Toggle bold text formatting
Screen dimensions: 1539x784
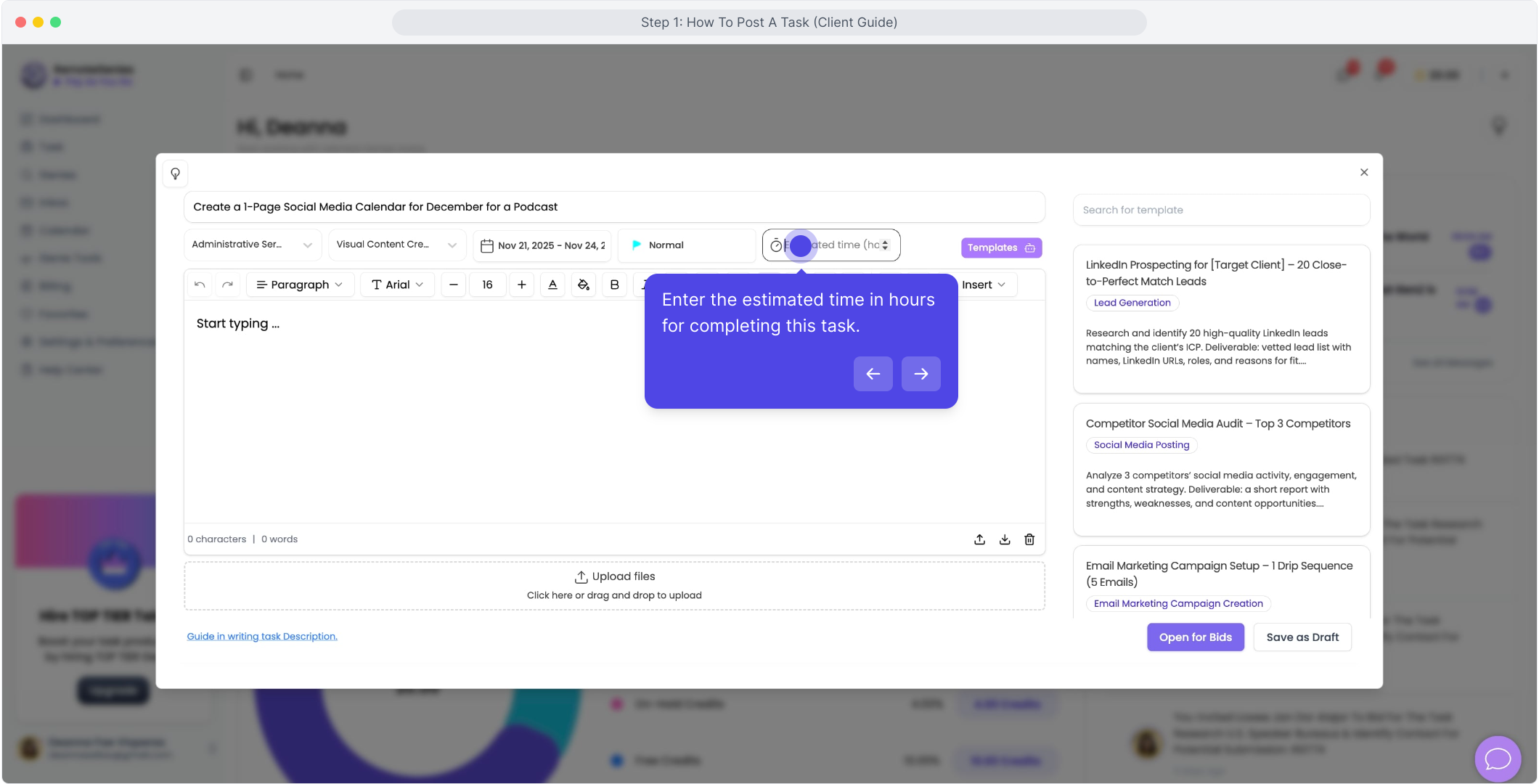coord(614,285)
